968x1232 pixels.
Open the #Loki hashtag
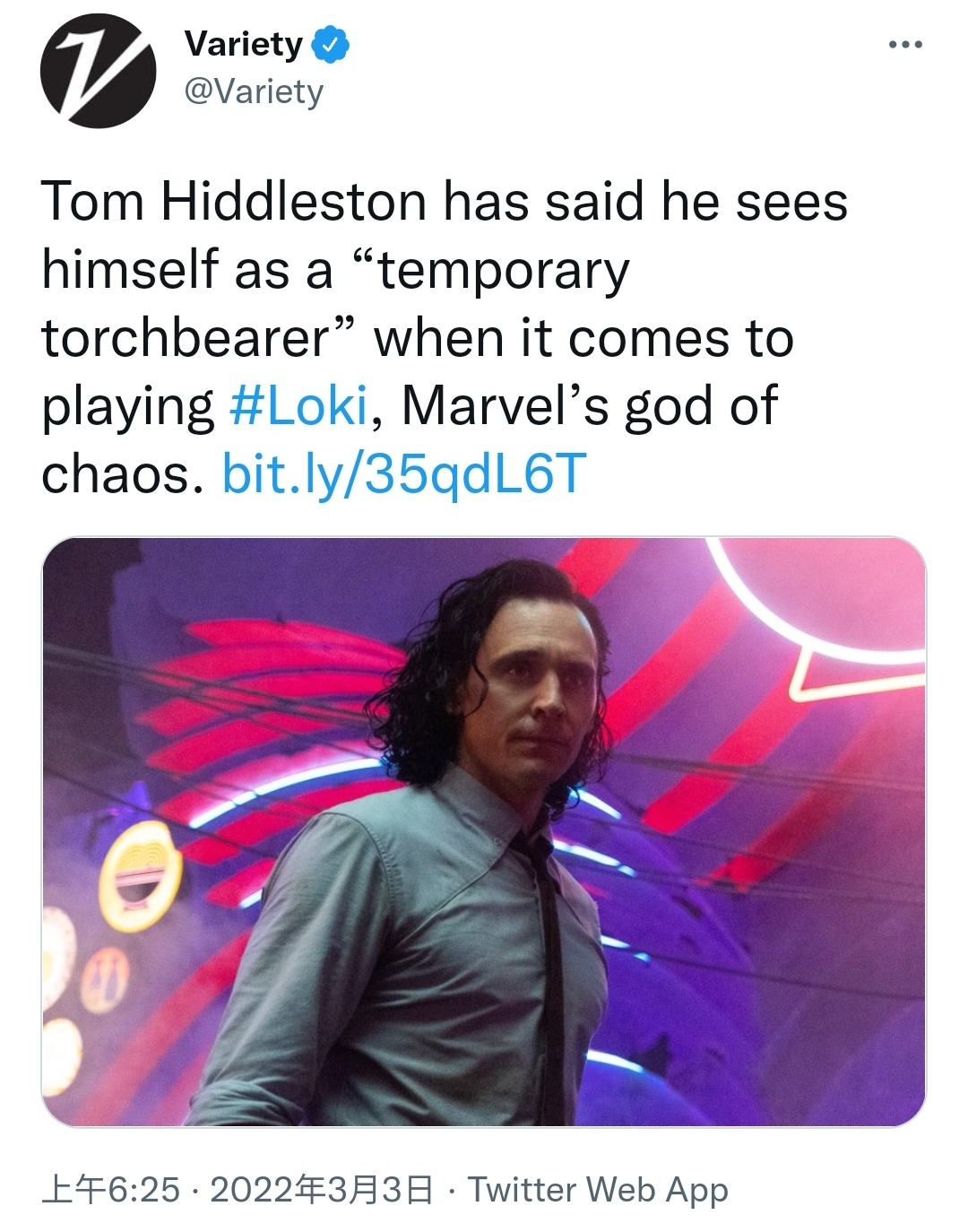[298, 405]
